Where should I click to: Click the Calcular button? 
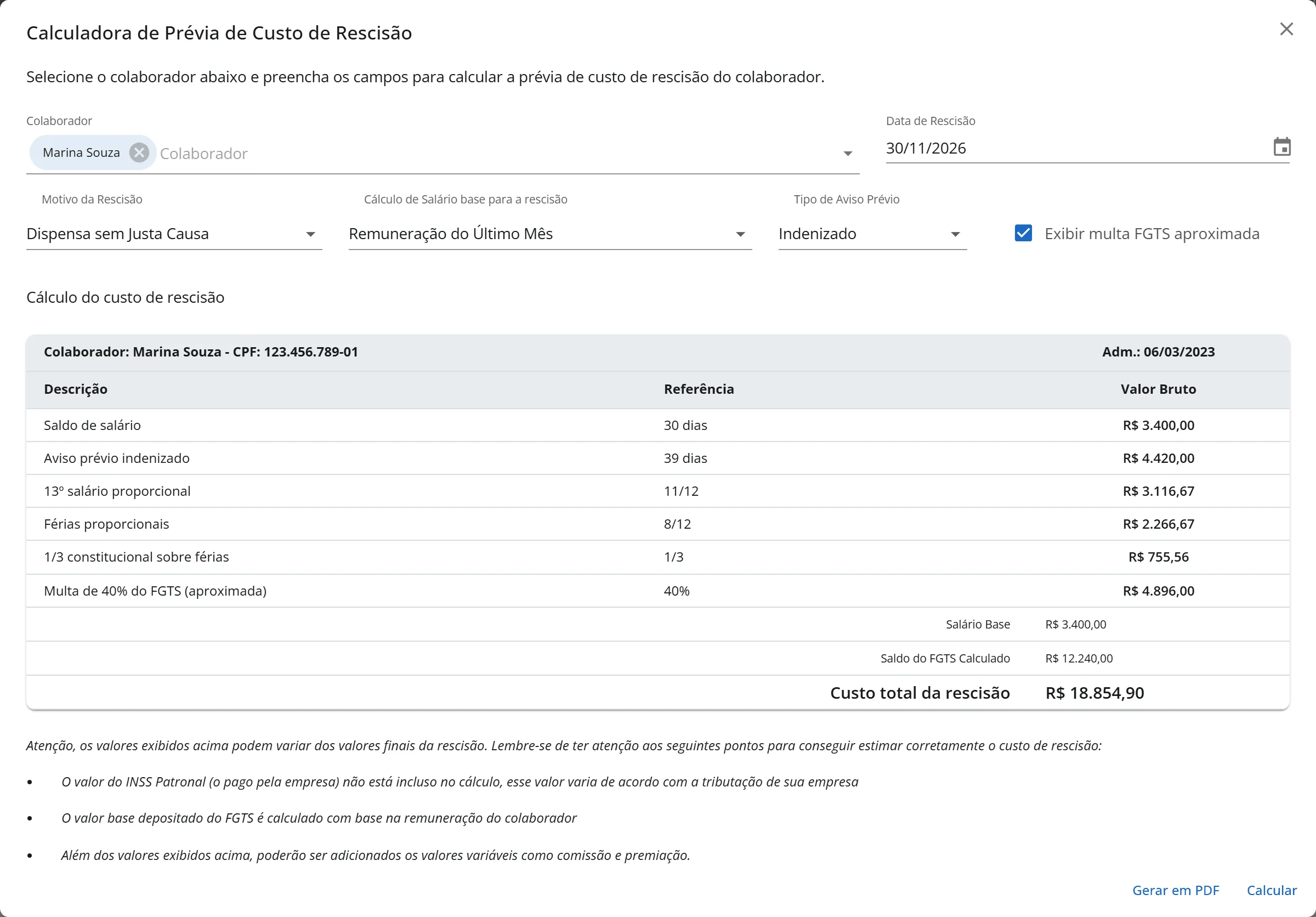pyautogui.click(x=1271, y=890)
